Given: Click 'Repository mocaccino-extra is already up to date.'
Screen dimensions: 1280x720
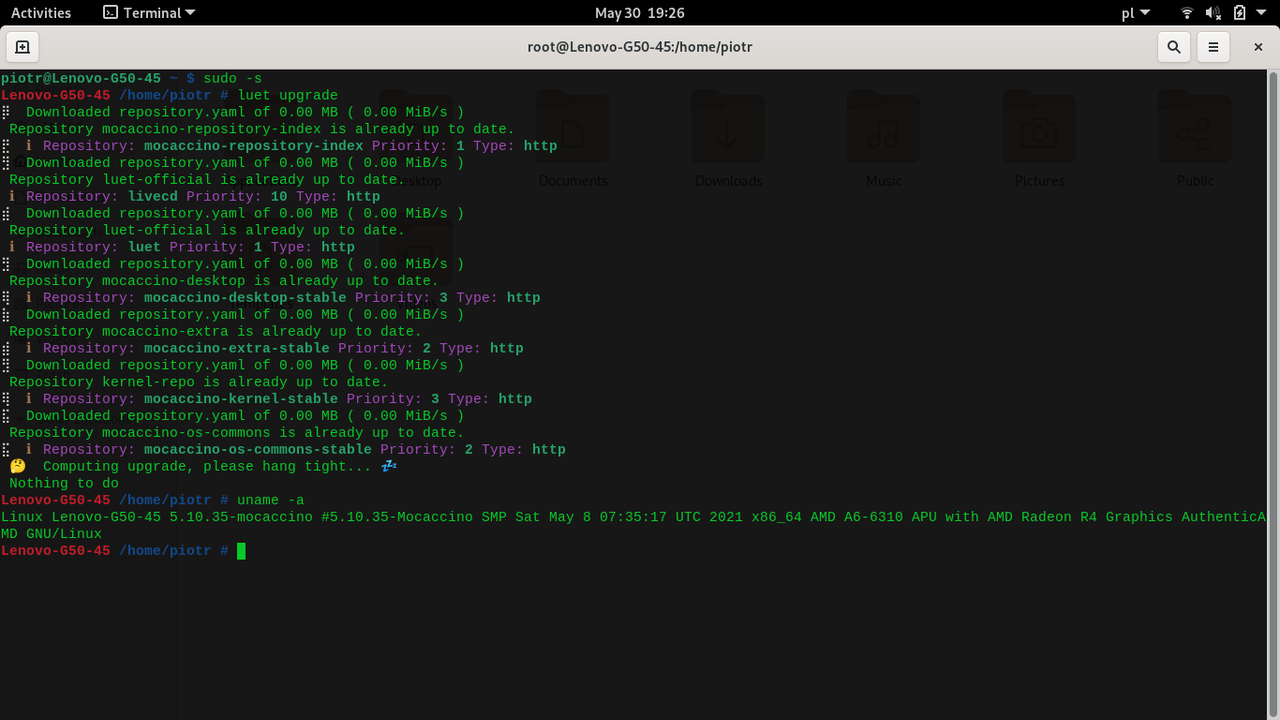Looking at the screenshot, I should [x=215, y=331].
